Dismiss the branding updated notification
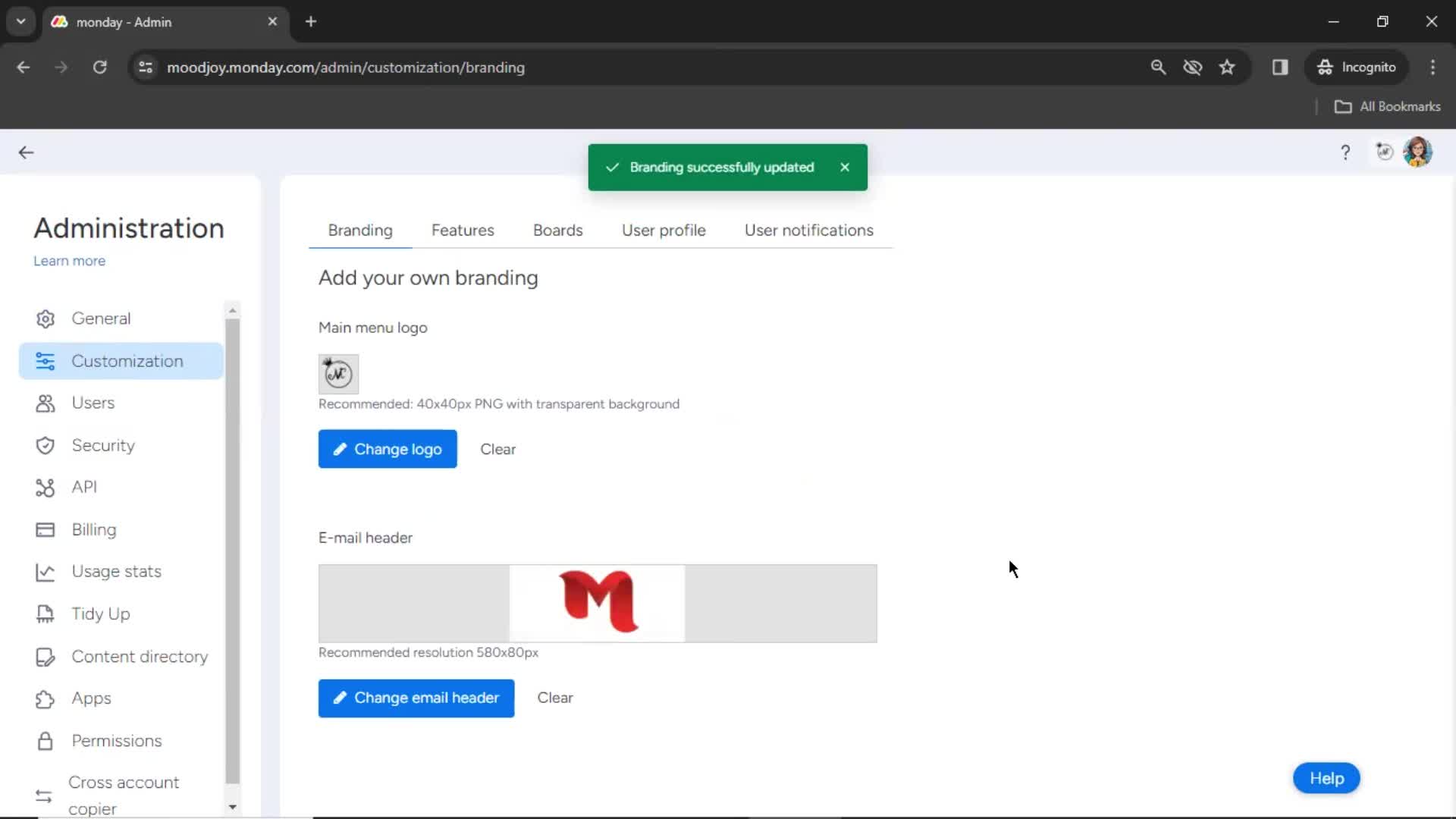Screen dimensions: 1456x819 coord(845,167)
